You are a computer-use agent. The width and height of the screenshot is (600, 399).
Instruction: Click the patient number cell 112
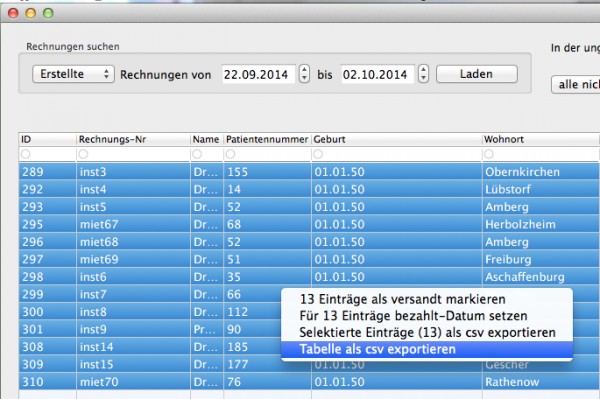[253, 312]
